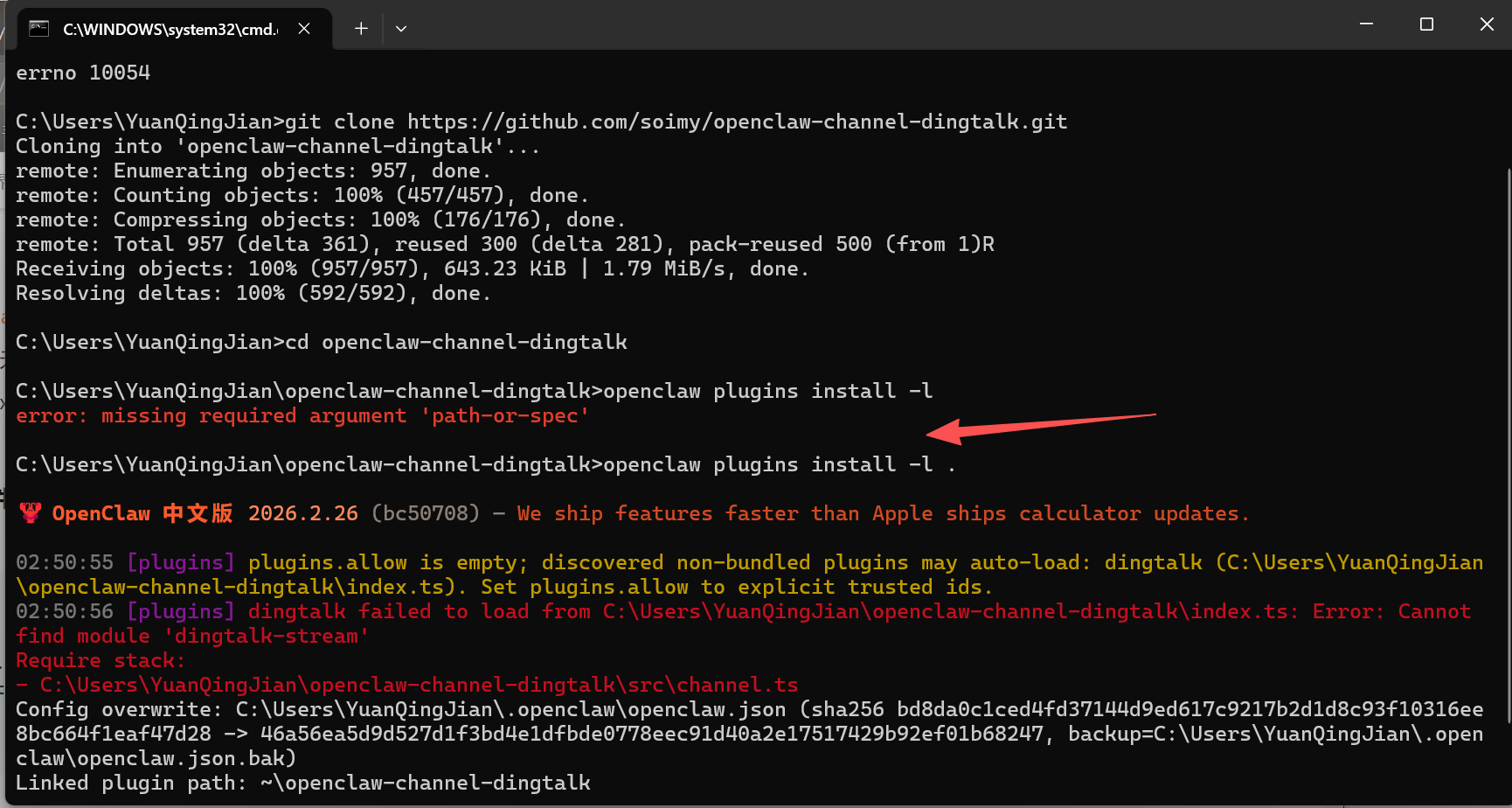Click 'remote: Compressing objects: 100% (176/176)' line
The height and width of the screenshot is (808, 1512).
[x=321, y=219]
